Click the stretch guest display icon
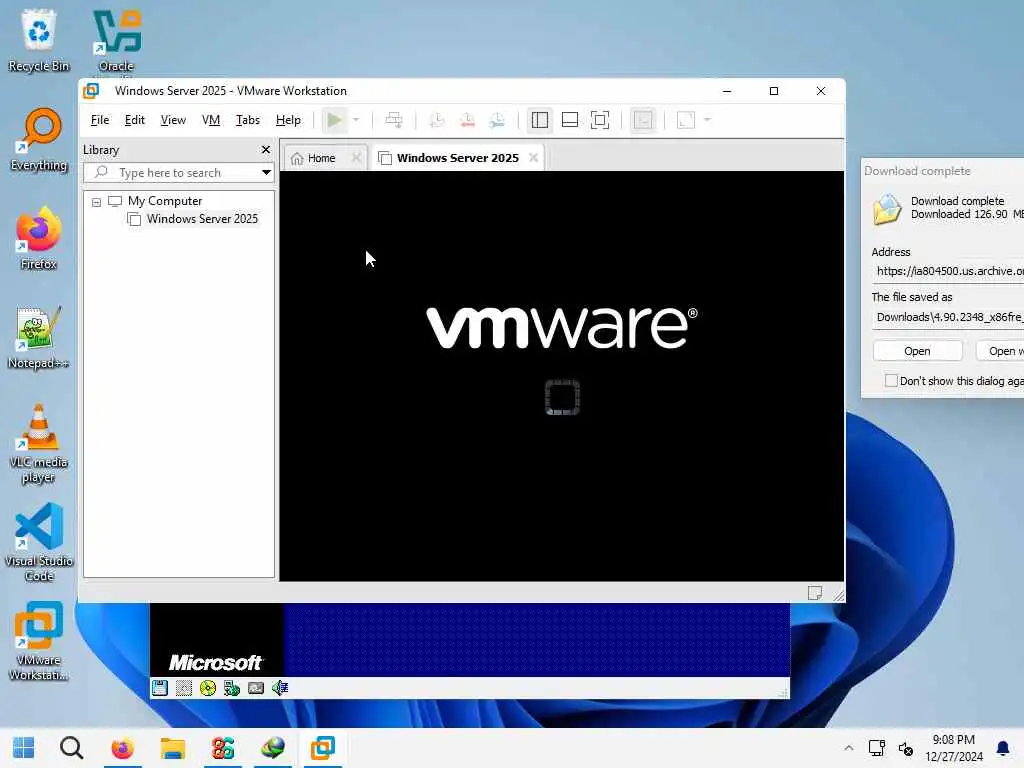 (x=686, y=120)
